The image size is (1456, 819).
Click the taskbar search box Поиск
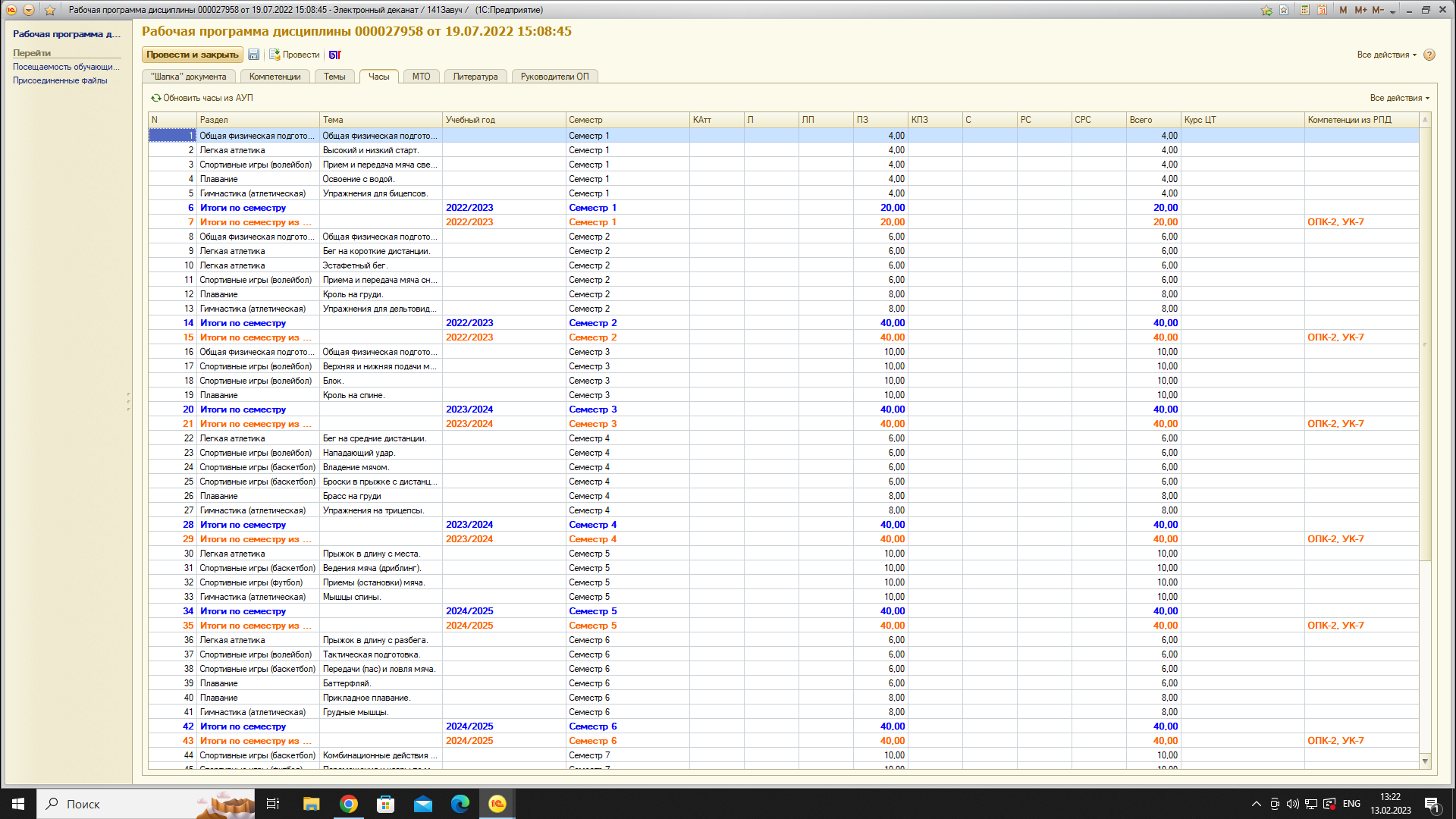[x=146, y=804]
